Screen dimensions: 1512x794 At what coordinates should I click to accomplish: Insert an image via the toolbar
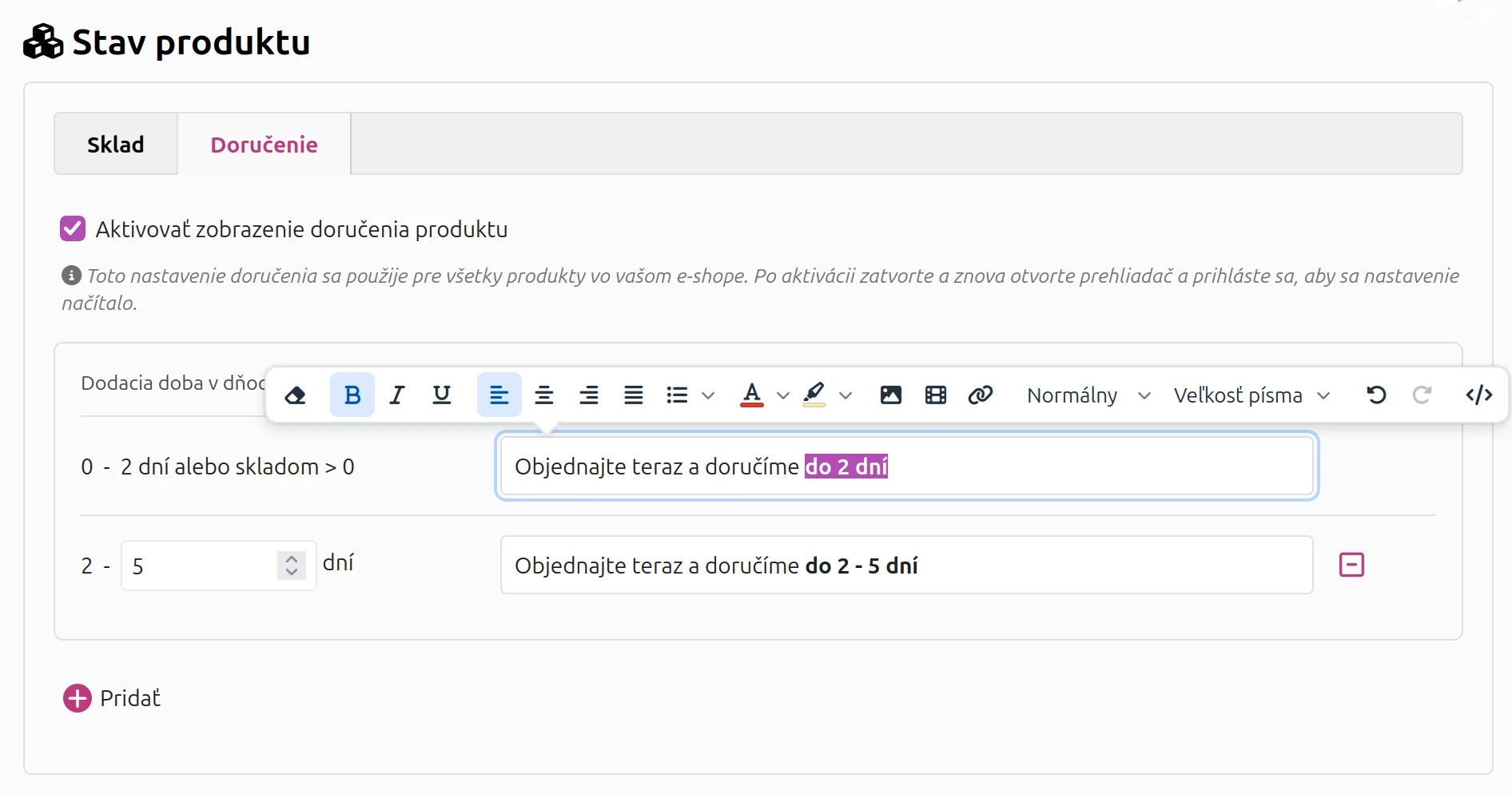[x=891, y=395]
